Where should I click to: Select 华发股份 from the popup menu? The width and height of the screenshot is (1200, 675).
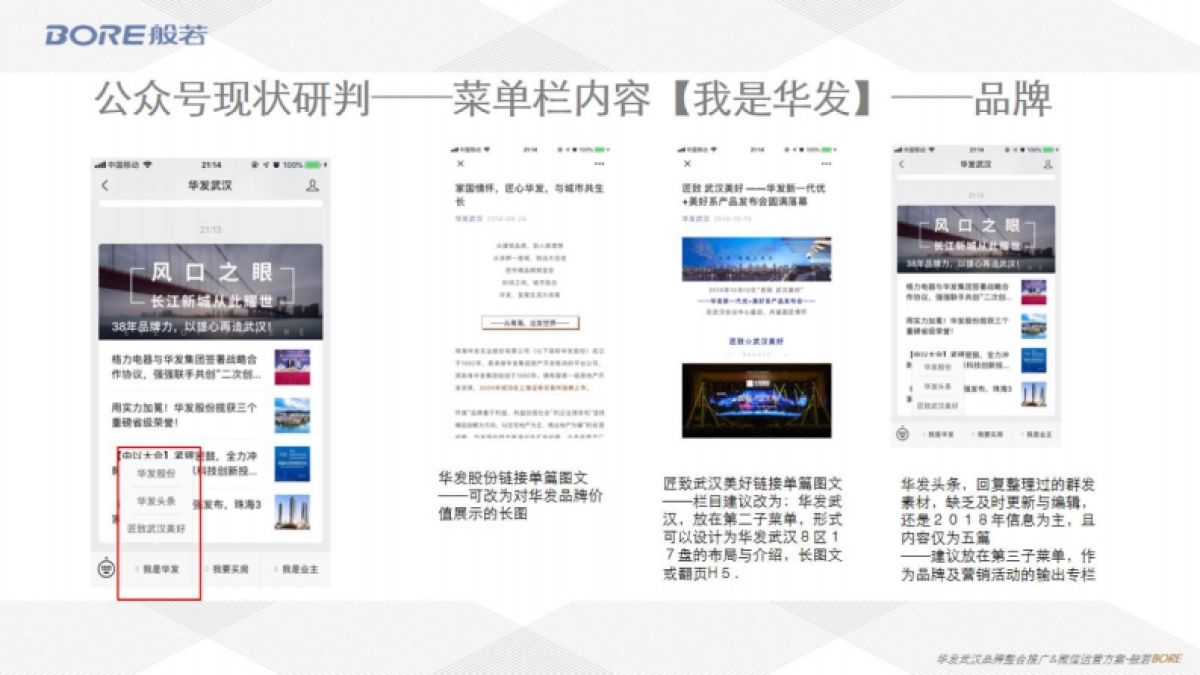tap(157, 472)
